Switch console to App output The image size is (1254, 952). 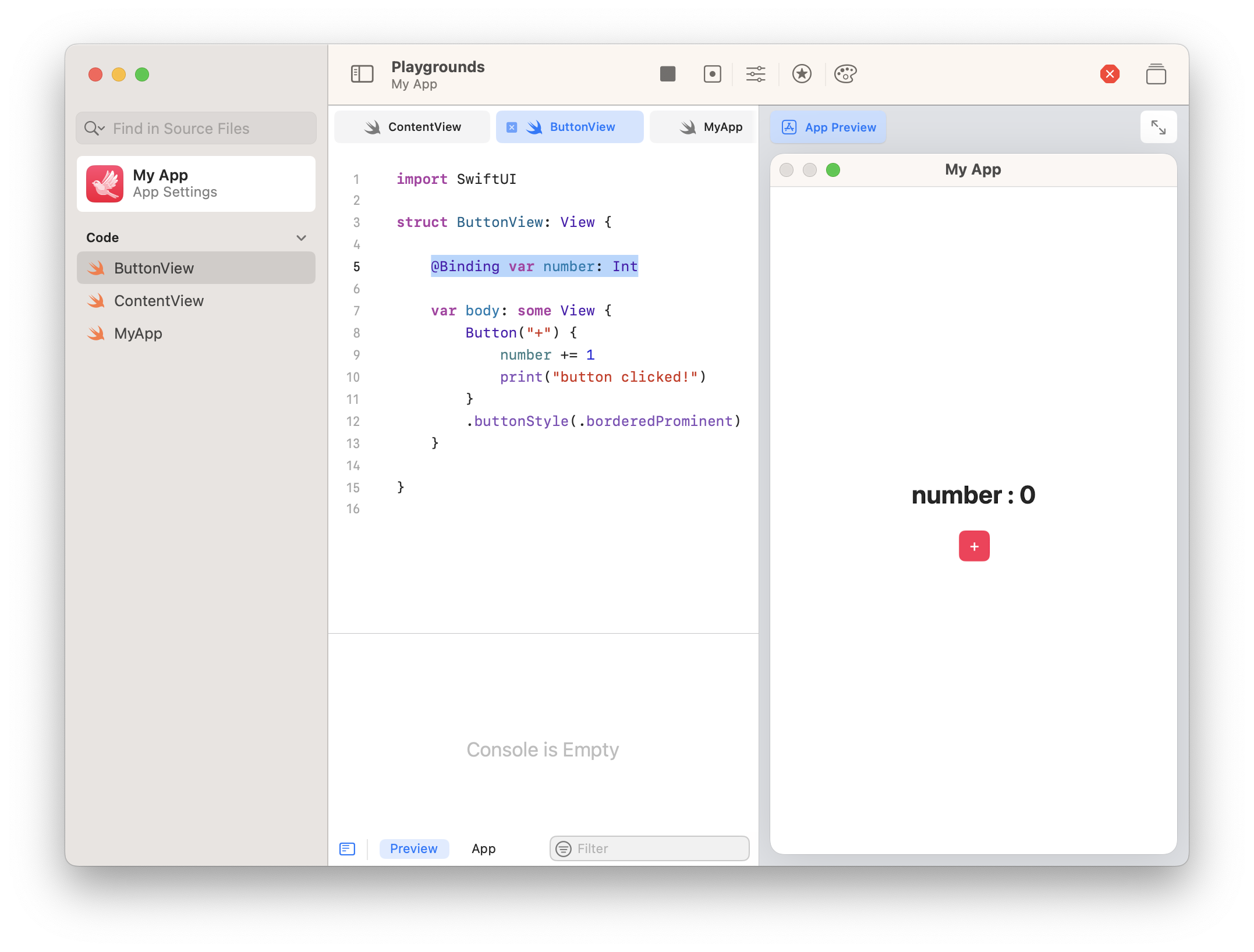[483, 848]
